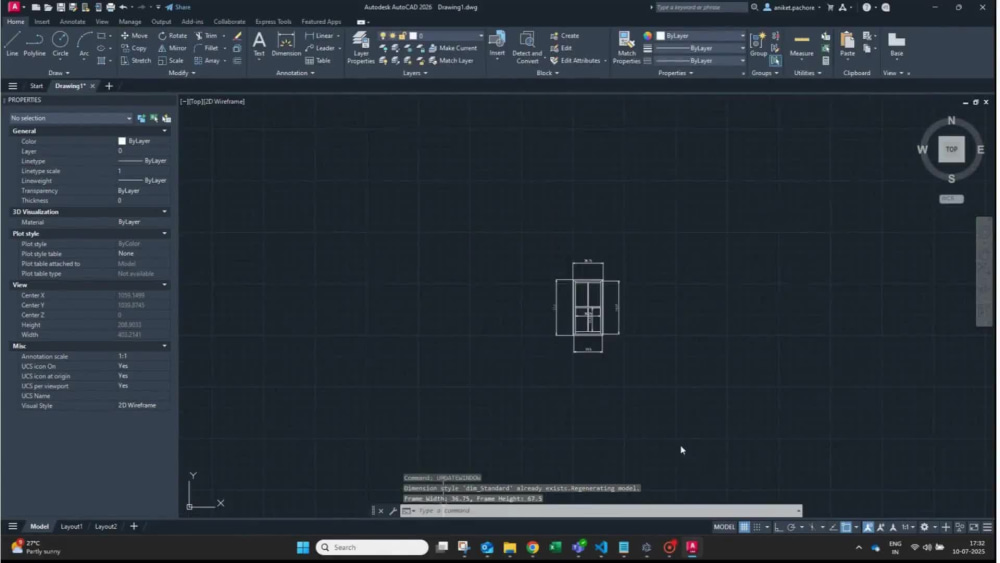Switch to the Layout1 tab
Screen dimensions: 1000x563
71,527
